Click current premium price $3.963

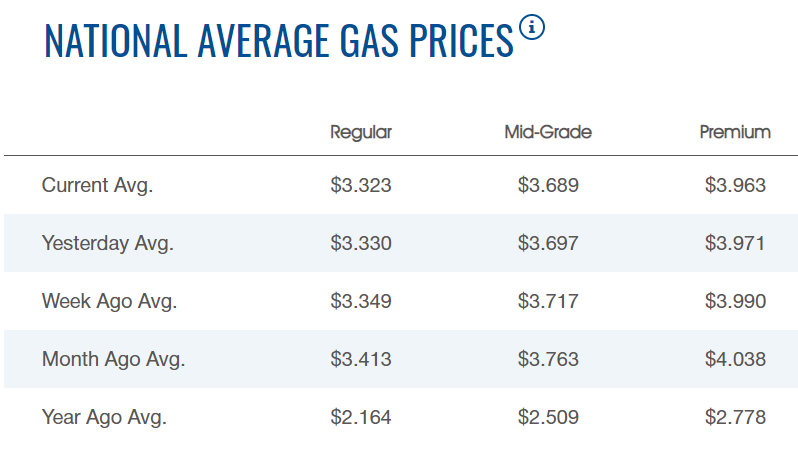(x=735, y=185)
